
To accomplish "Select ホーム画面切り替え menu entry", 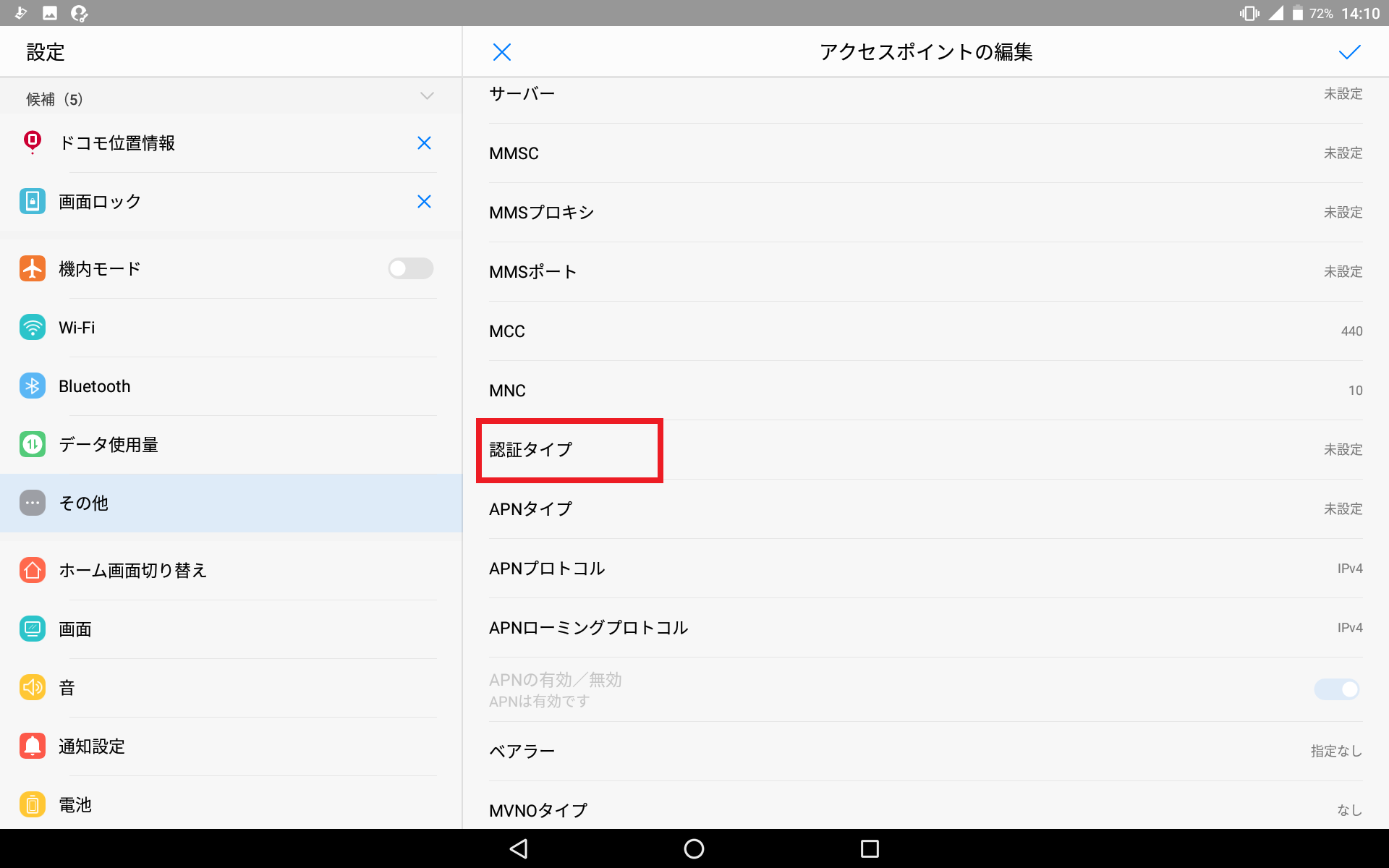I will [x=231, y=571].
